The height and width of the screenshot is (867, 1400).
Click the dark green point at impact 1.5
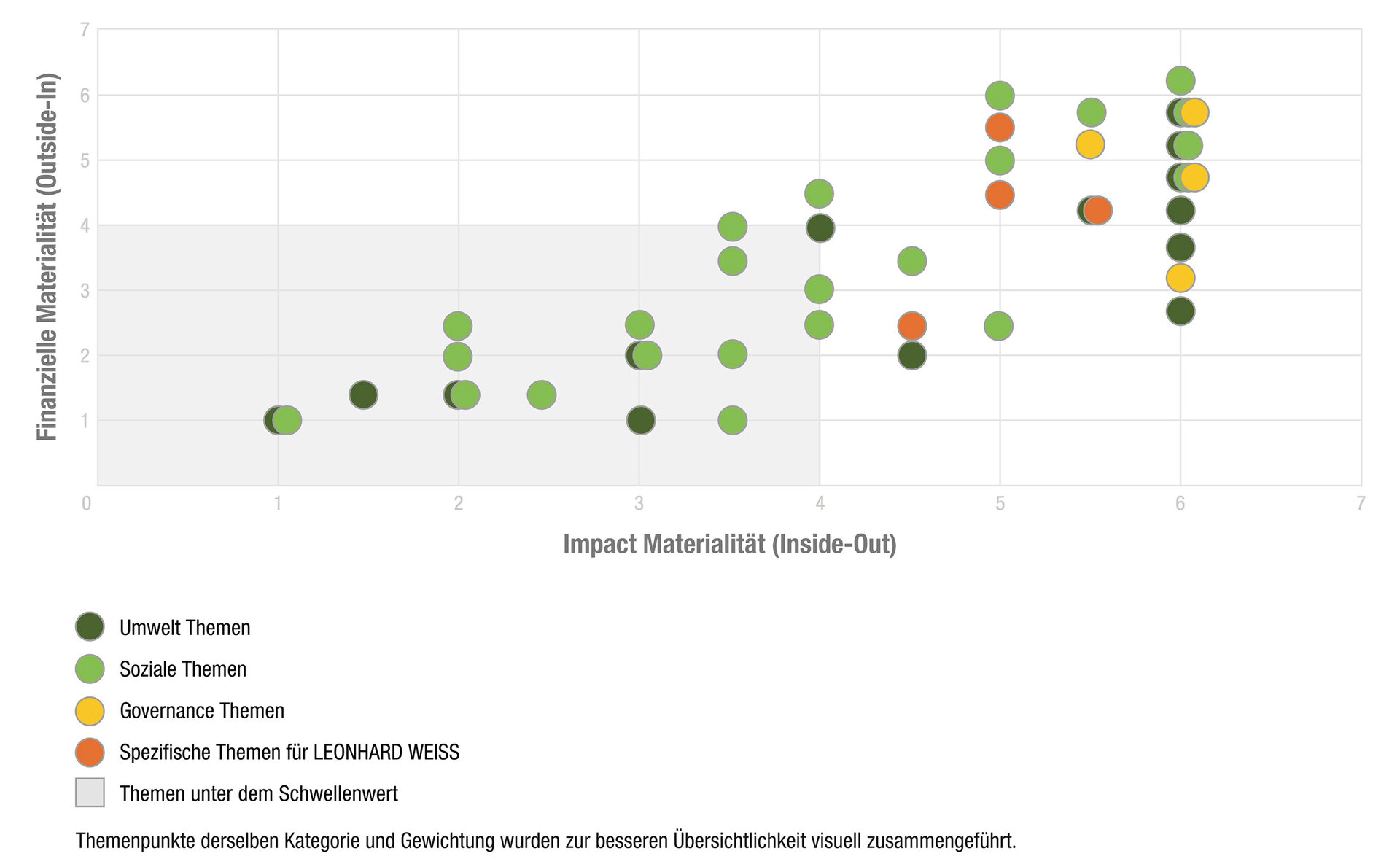pyautogui.click(x=363, y=394)
